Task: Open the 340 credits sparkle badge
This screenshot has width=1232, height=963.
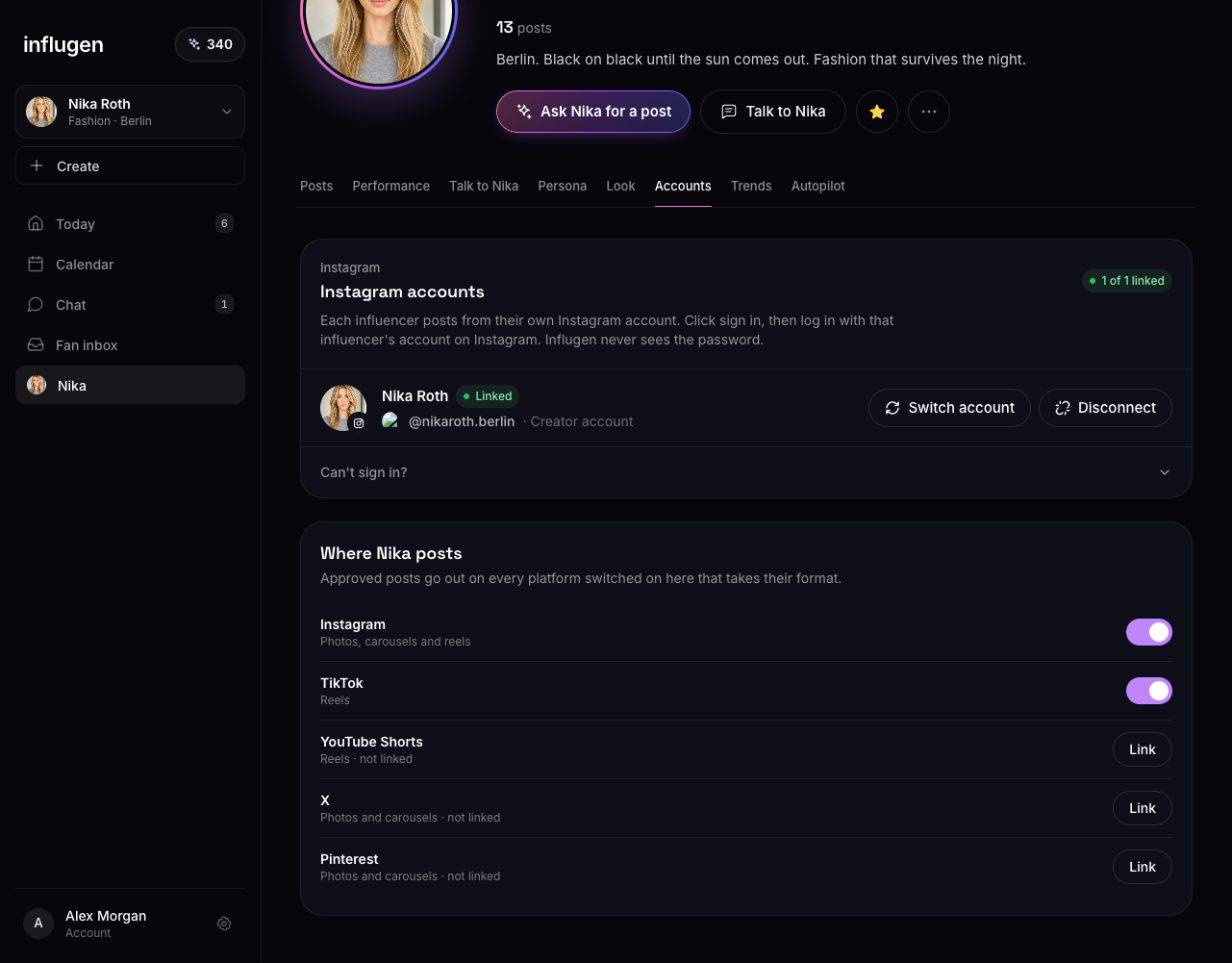Action: [210, 44]
